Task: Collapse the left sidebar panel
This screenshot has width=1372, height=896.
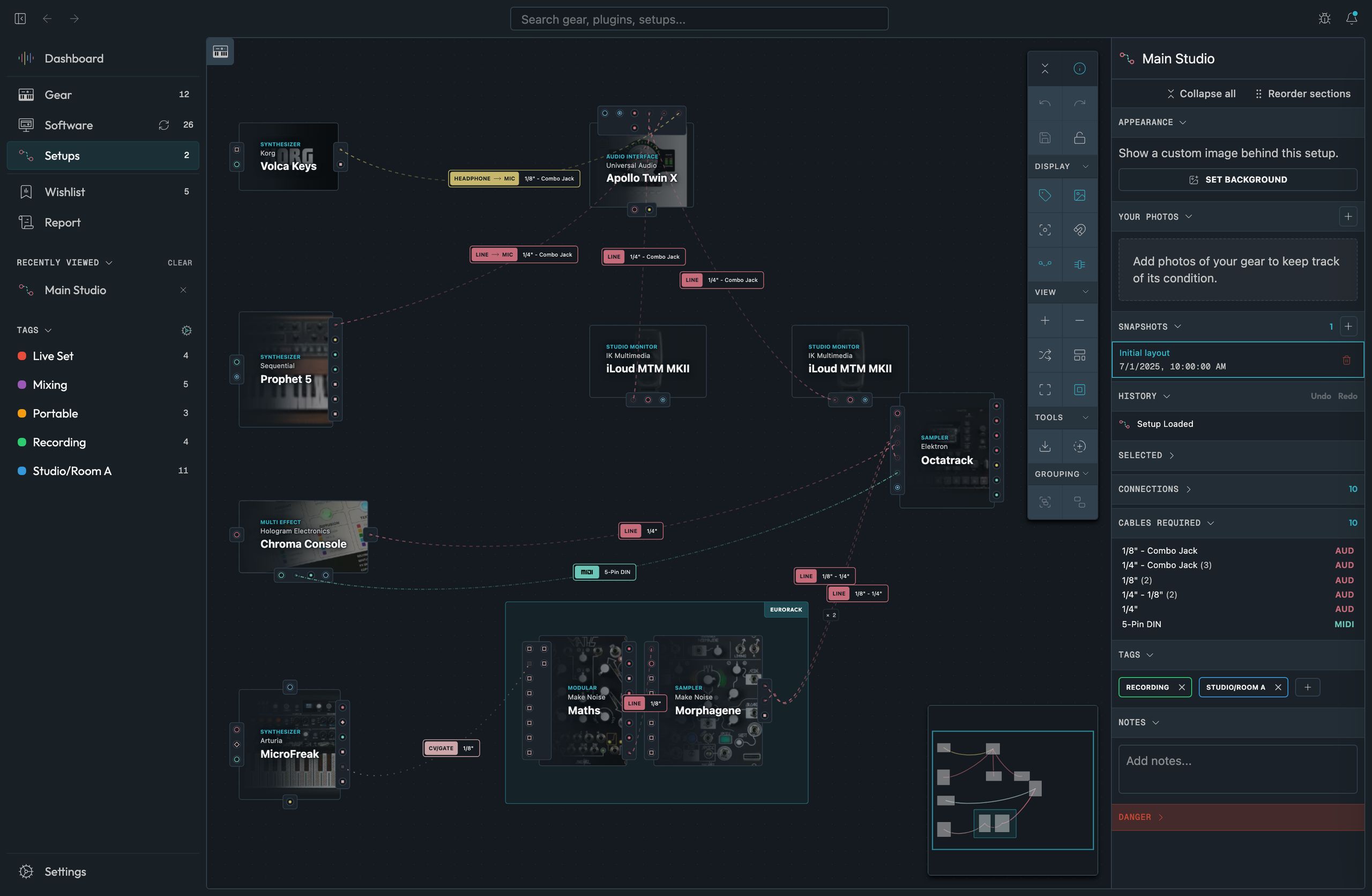Action: [20, 18]
